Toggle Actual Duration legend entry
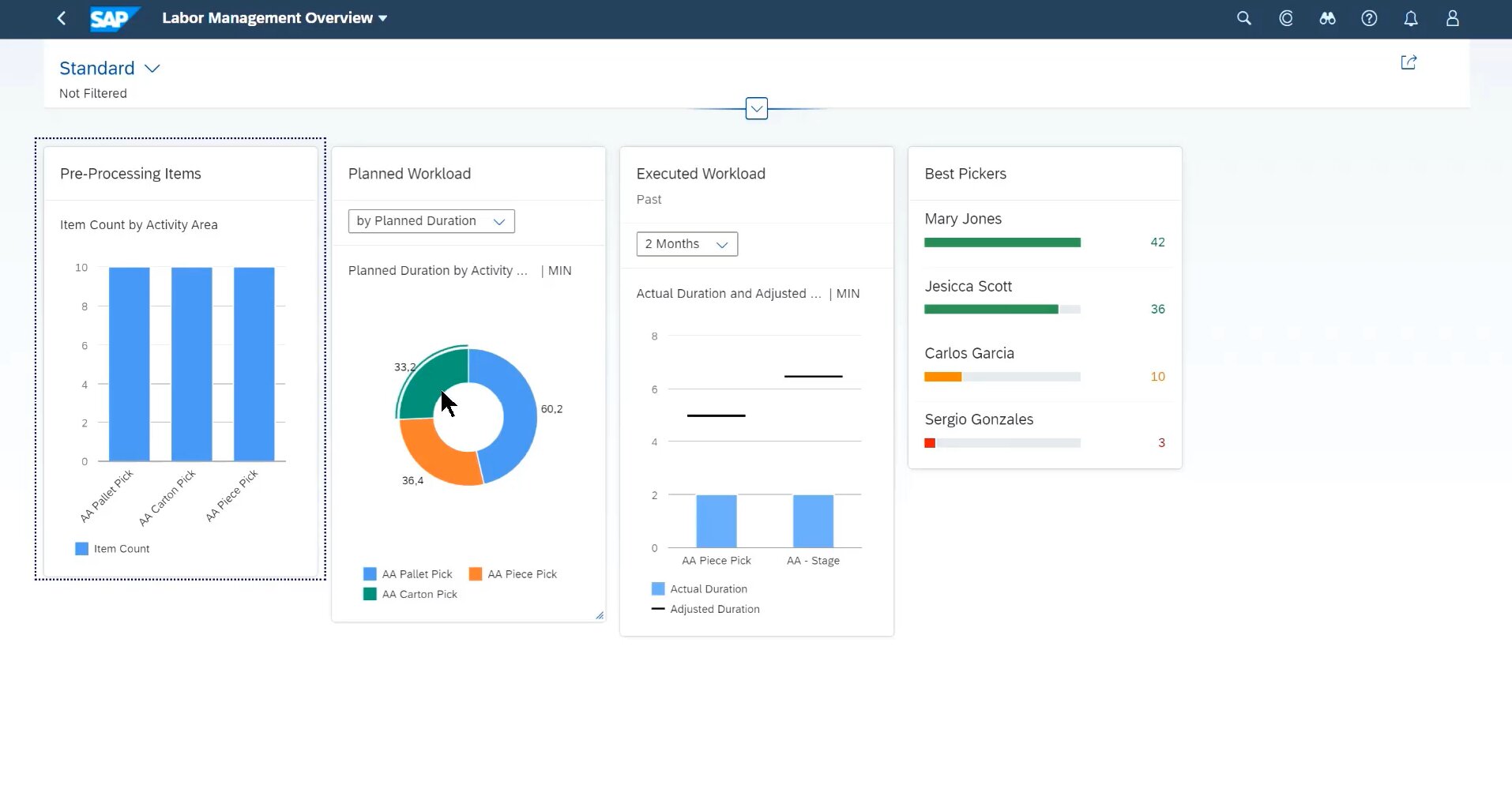The height and width of the screenshot is (808, 1512). 699,589
